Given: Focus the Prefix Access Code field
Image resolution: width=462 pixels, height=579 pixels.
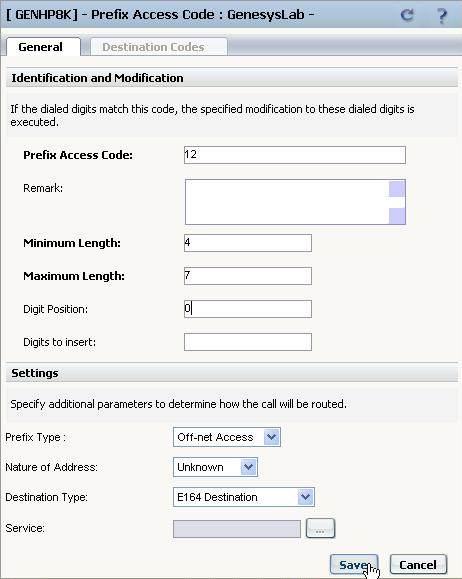Looking at the screenshot, I should tap(295, 155).
